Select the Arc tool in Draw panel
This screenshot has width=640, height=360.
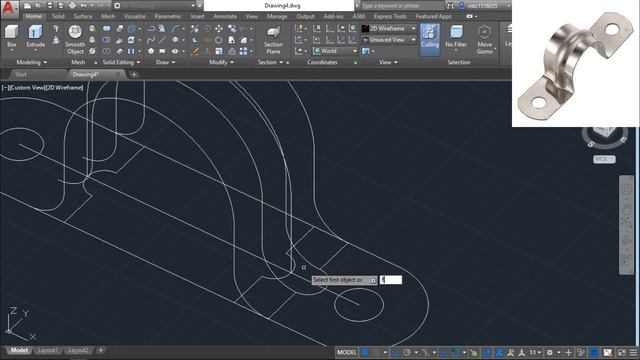175,29
